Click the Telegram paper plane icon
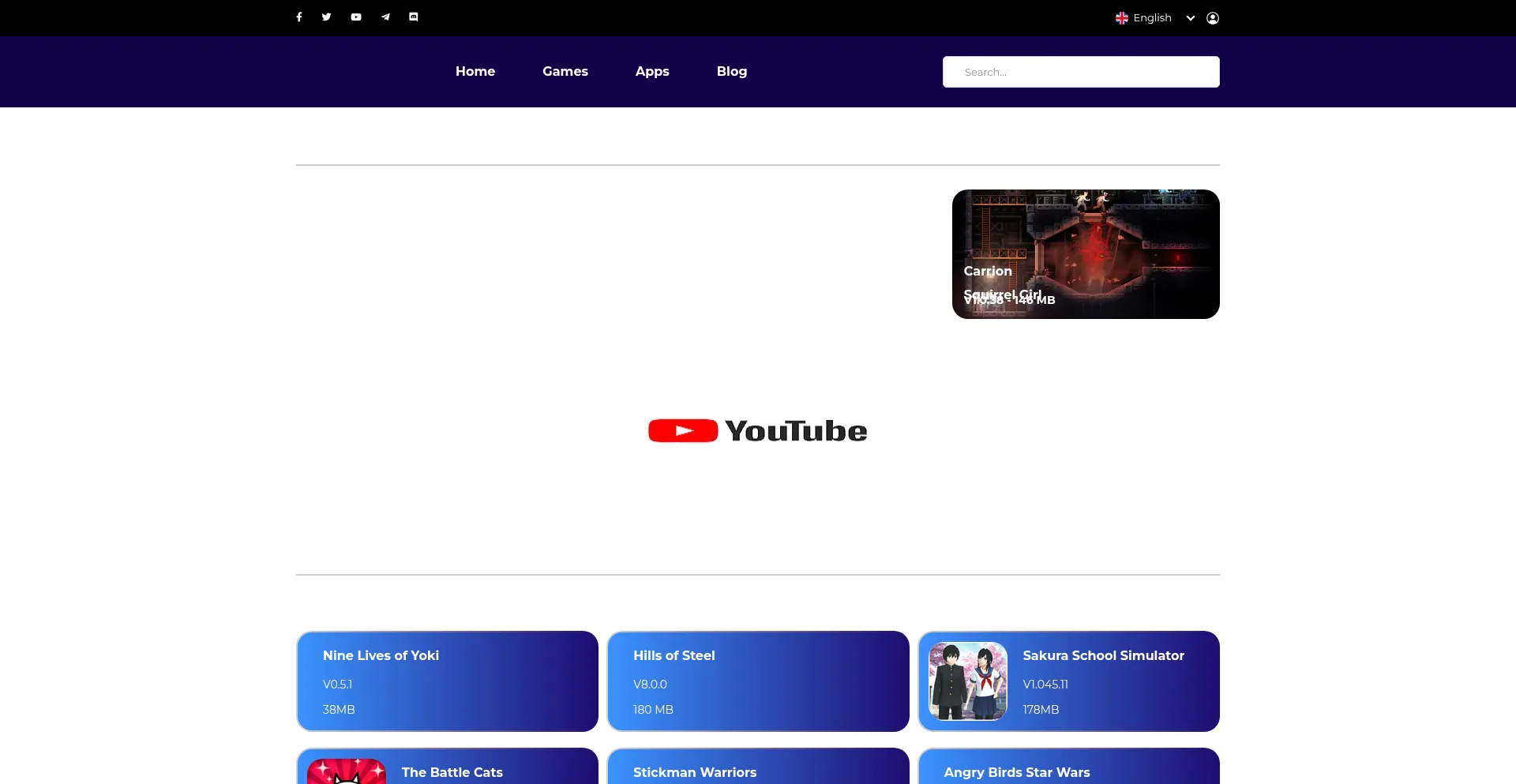 385,17
